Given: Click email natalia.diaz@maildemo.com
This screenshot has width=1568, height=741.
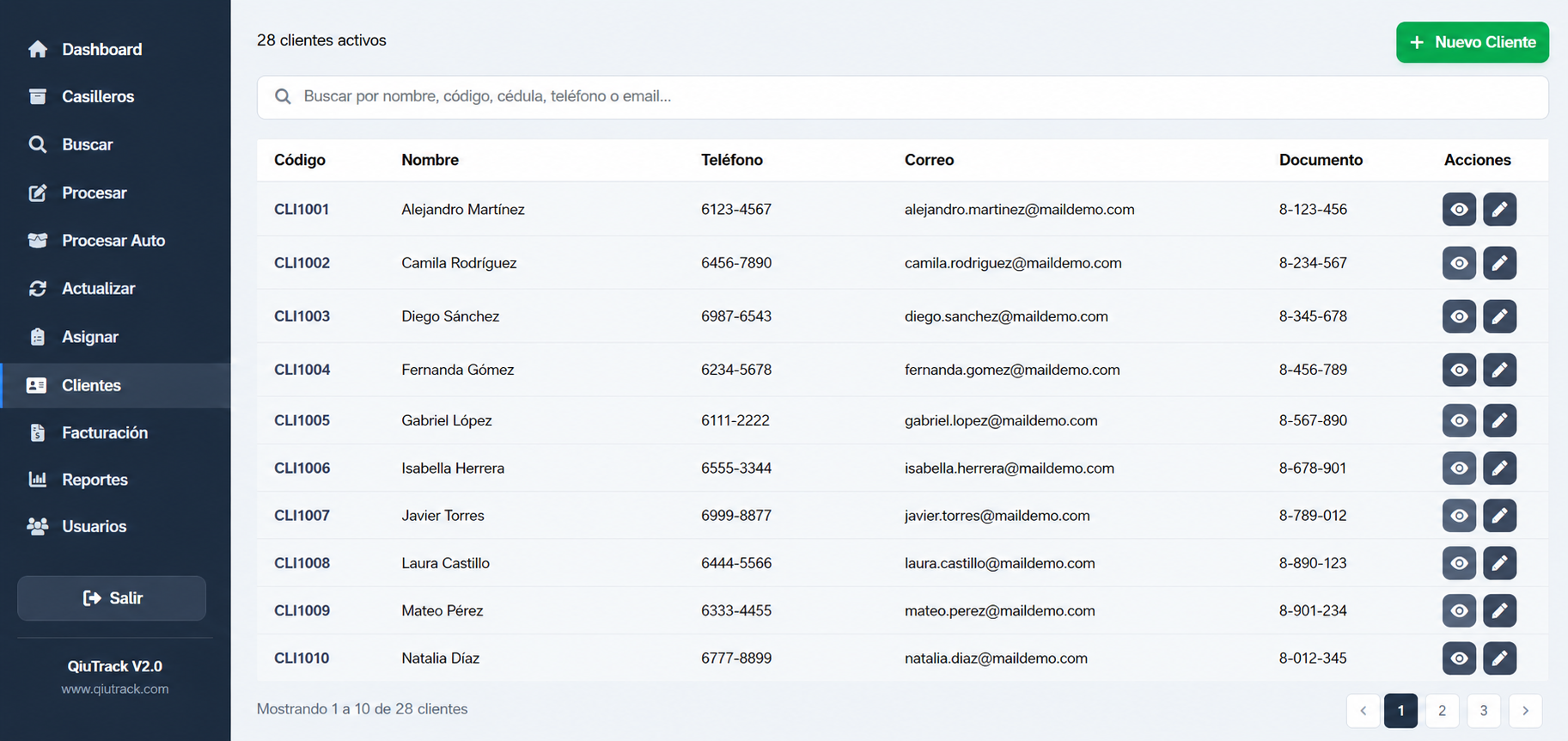Looking at the screenshot, I should [x=996, y=658].
